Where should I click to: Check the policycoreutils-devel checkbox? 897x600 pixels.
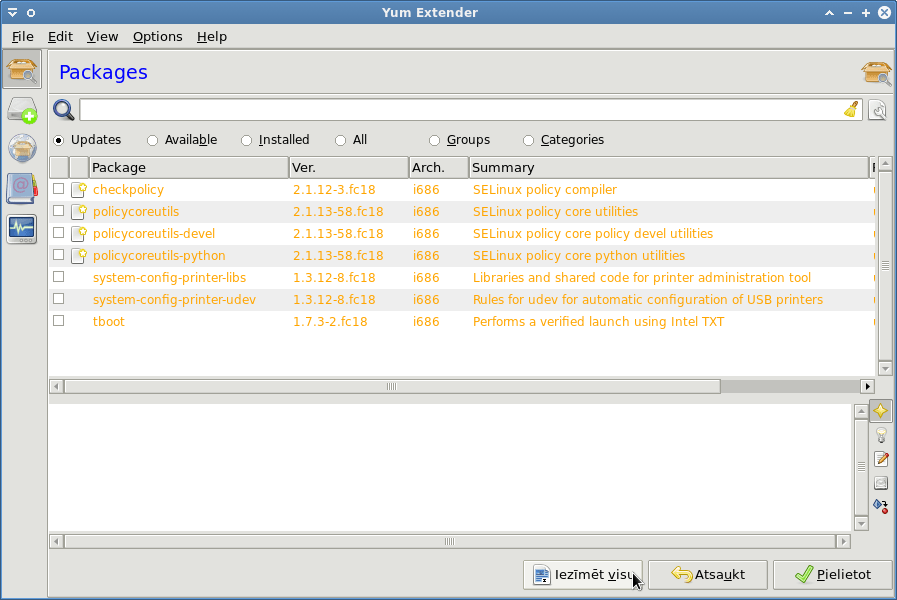pos(58,233)
